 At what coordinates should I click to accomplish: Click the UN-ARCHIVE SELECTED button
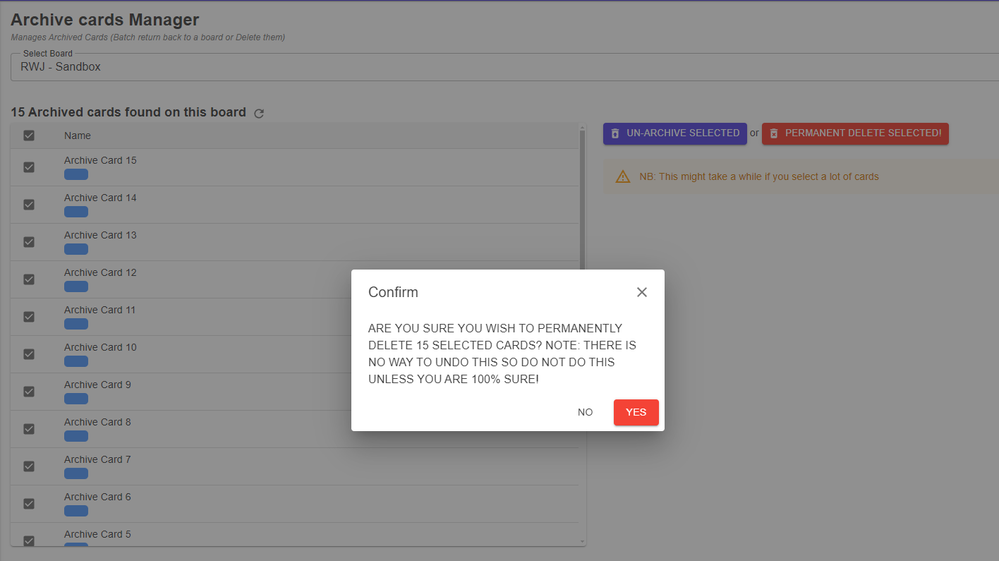675,133
